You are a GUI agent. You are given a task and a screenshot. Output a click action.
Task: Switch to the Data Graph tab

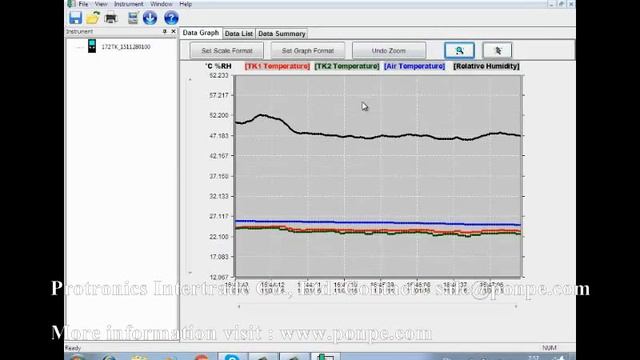click(x=200, y=33)
